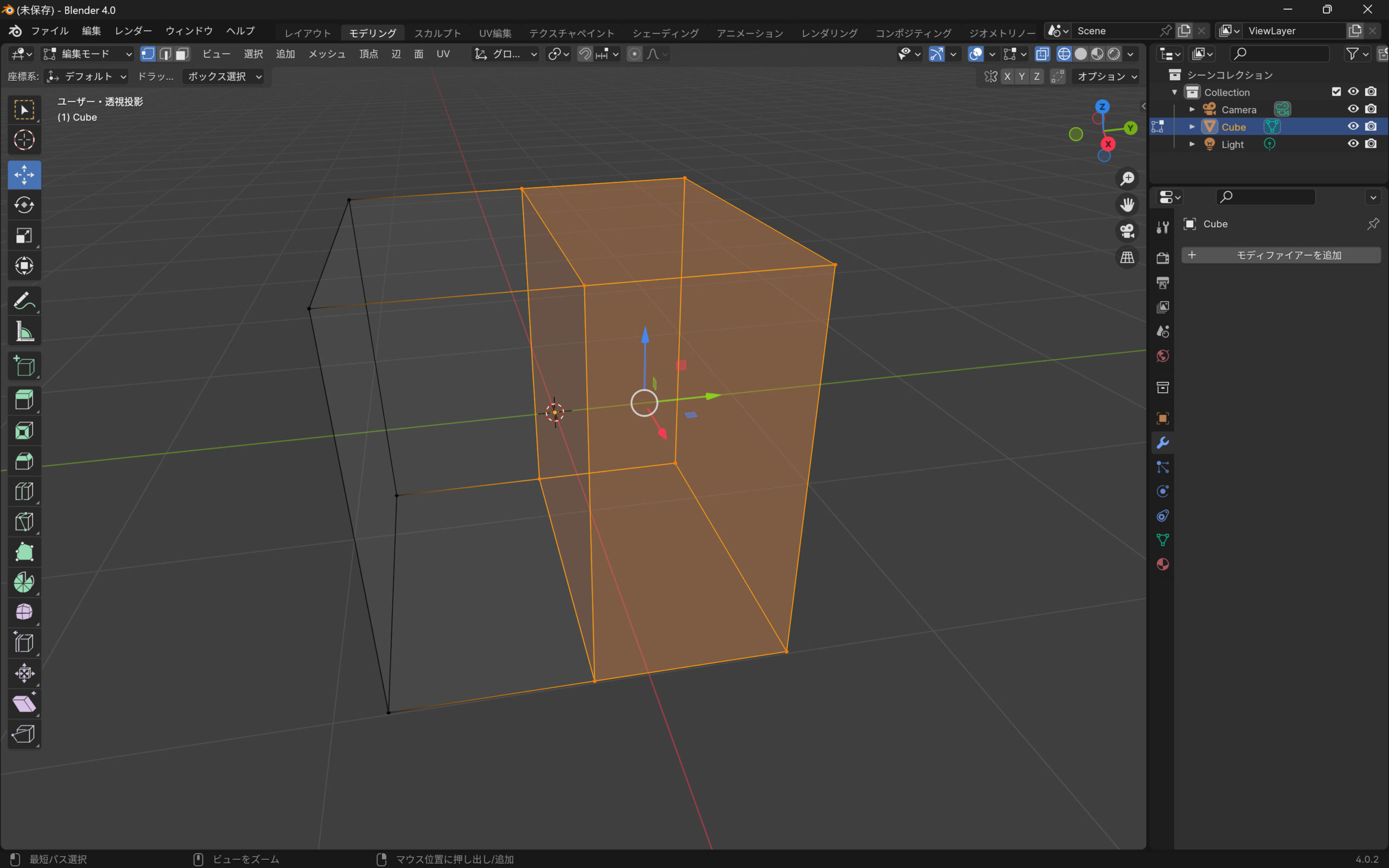
Task: Open the オプション dropdown
Action: (x=1105, y=76)
